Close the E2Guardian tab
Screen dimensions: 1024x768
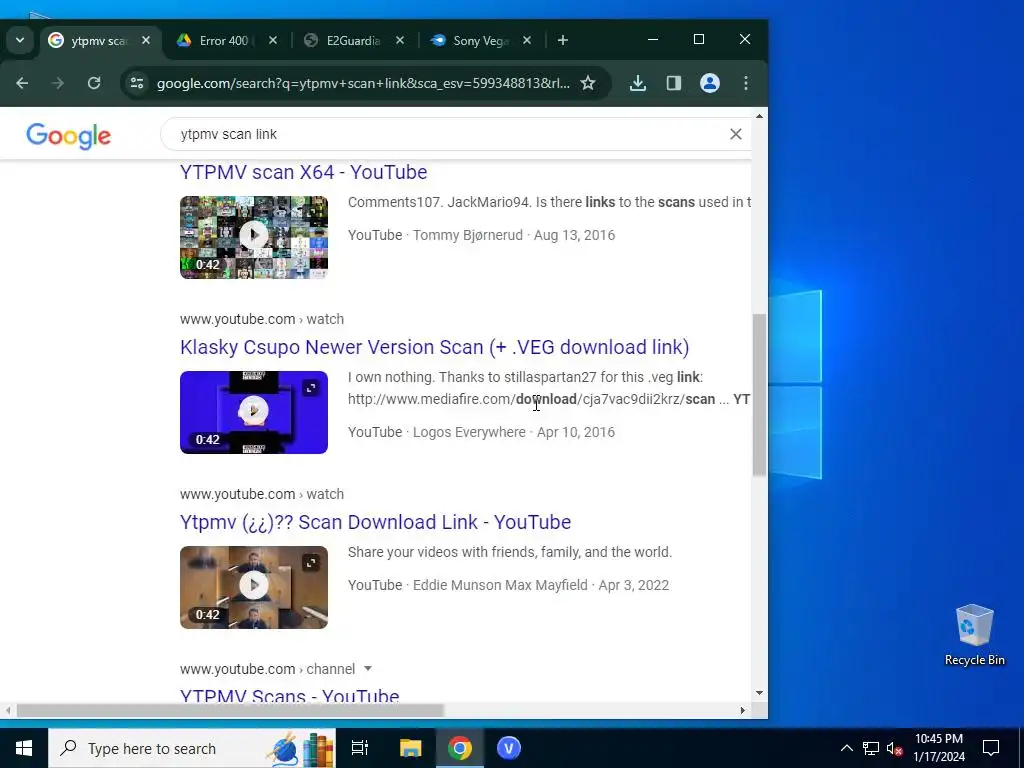(400, 40)
